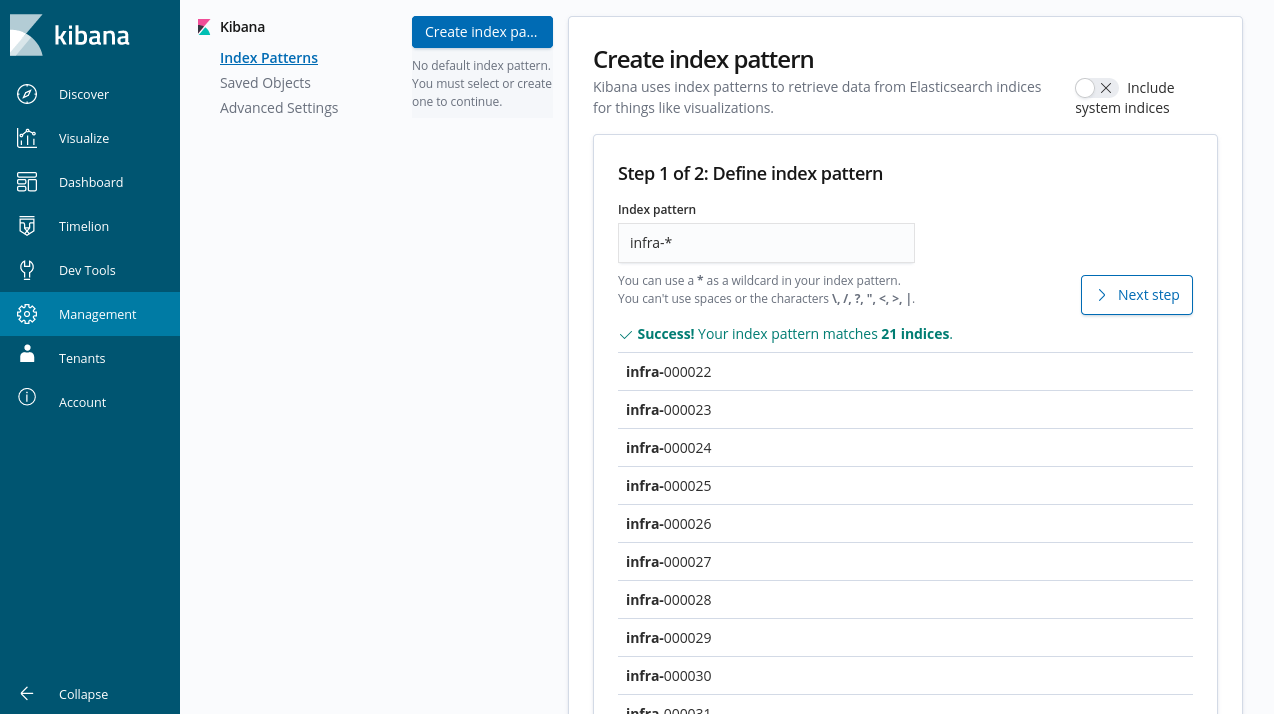Viewport: 1274px width, 714px height.
Task: Click the infra-000024 index row
Action: 905,448
